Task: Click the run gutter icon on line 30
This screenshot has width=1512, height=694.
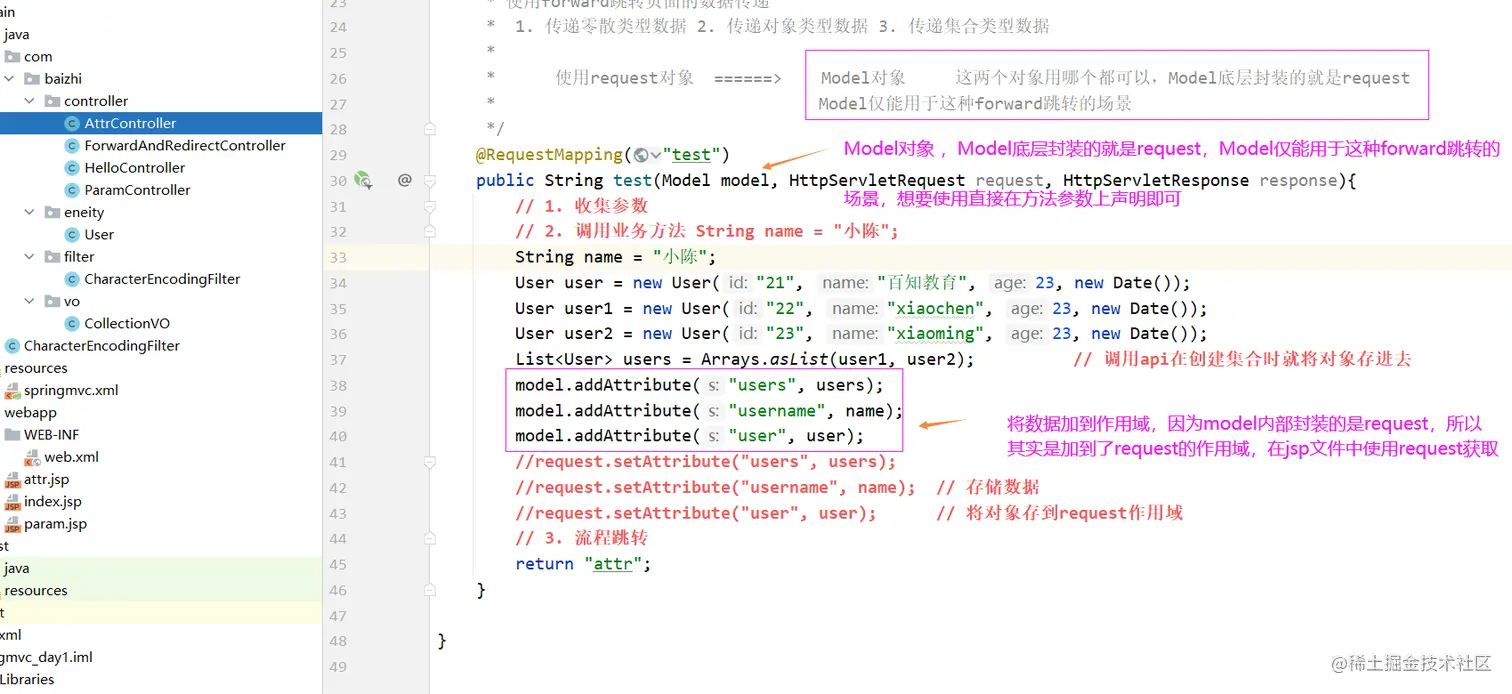Action: click(x=363, y=181)
